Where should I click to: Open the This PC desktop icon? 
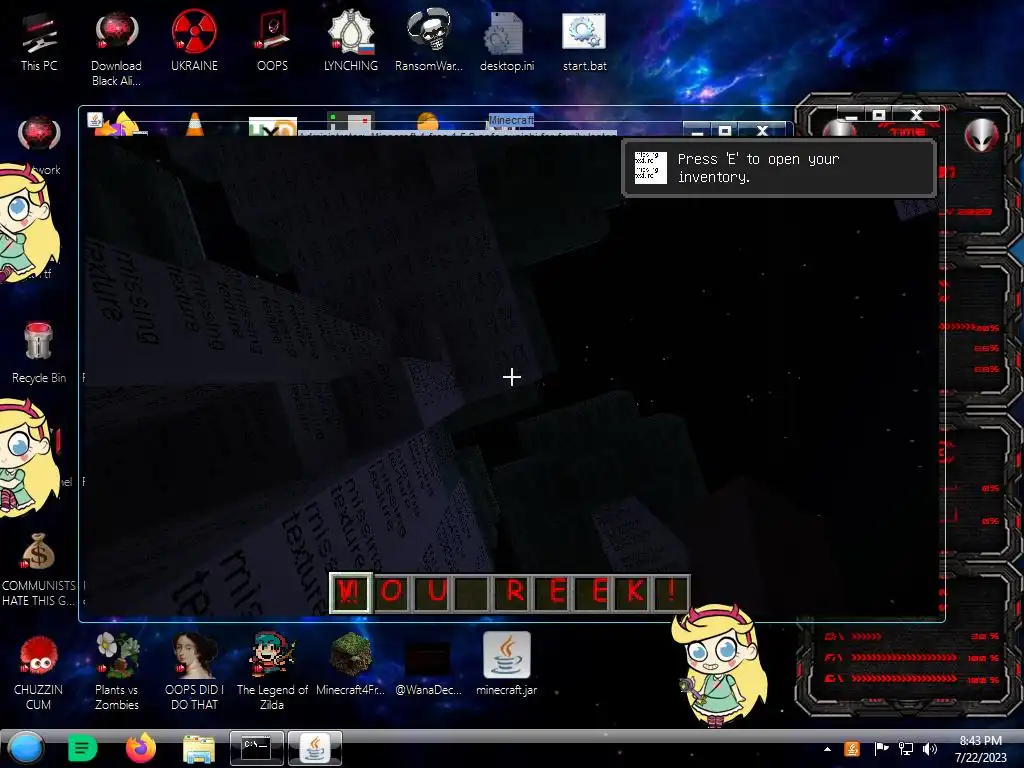pyautogui.click(x=39, y=42)
